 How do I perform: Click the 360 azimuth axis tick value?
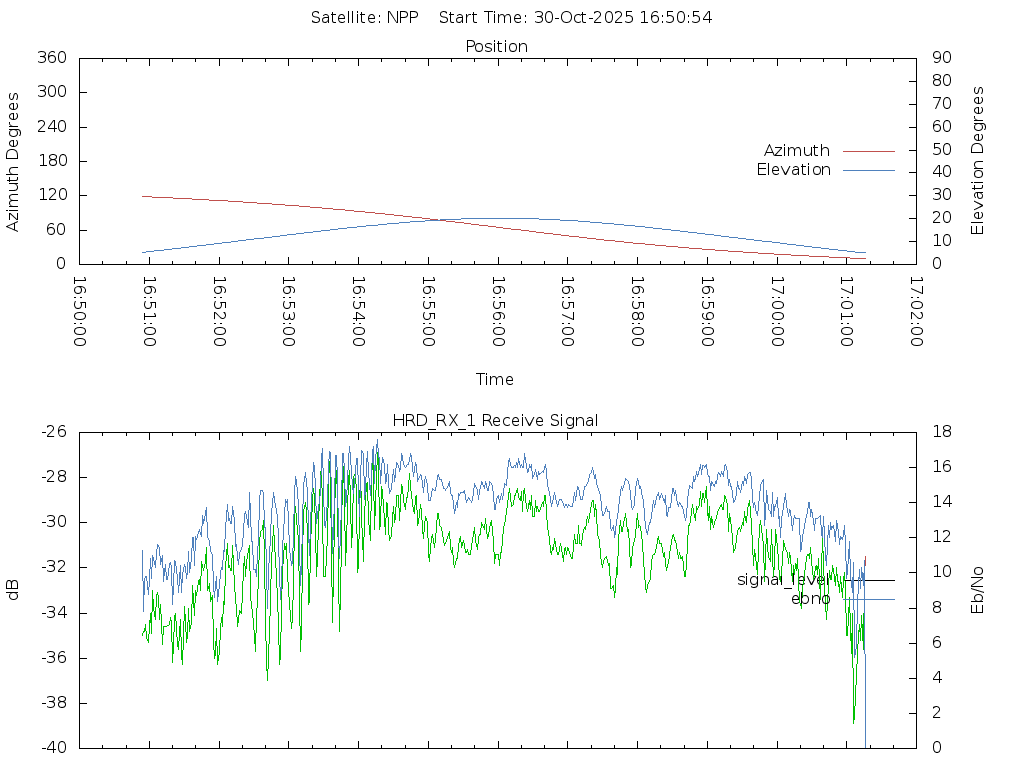[x=51, y=58]
